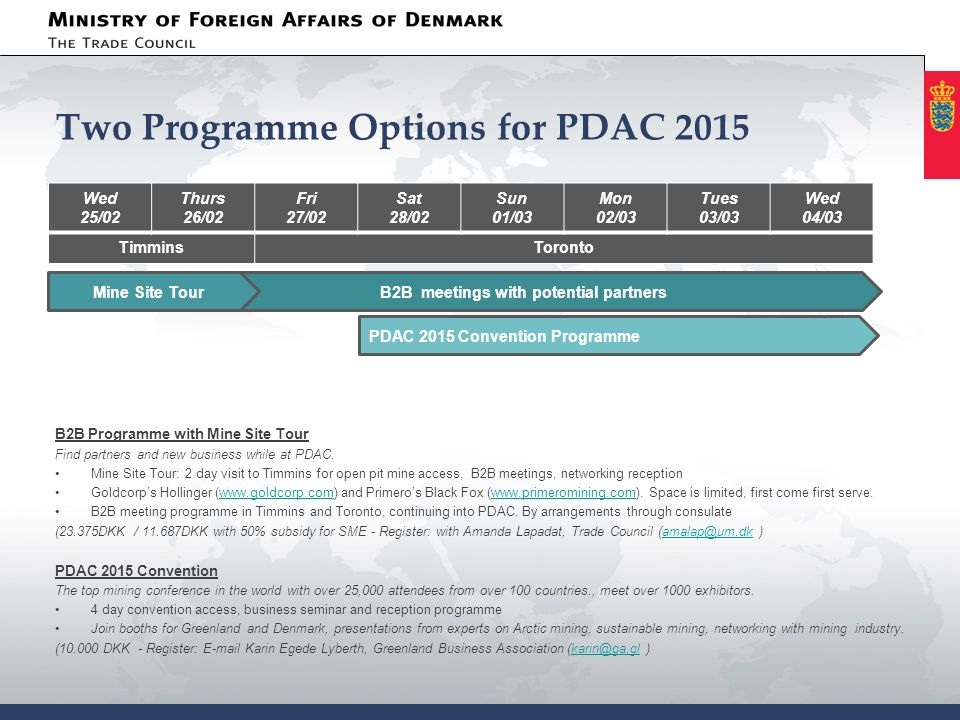The width and height of the screenshot is (960, 720).
Task: Click Ministry of Foreign Affairs of Denmark header
Action: tap(275, 20)
